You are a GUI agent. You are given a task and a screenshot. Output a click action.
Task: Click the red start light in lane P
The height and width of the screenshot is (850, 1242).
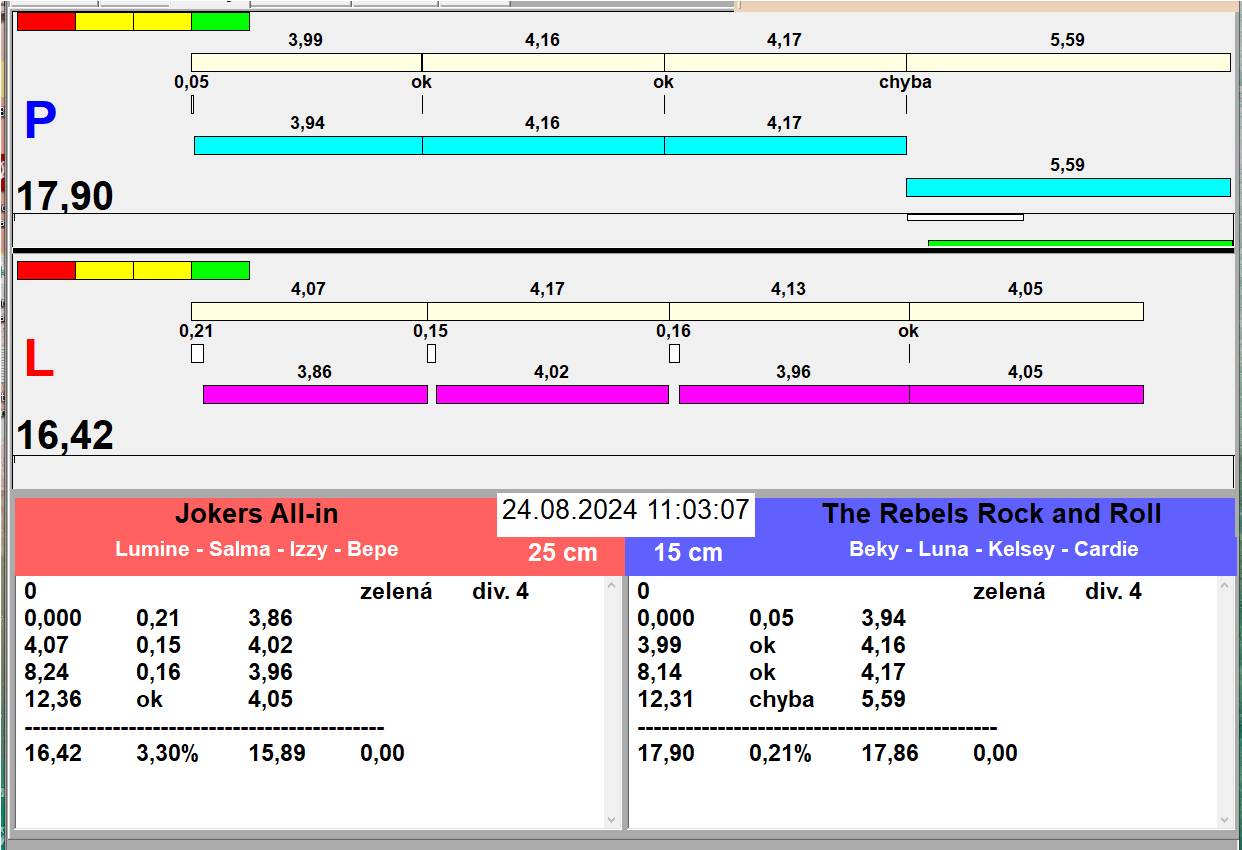click(46, 21)
